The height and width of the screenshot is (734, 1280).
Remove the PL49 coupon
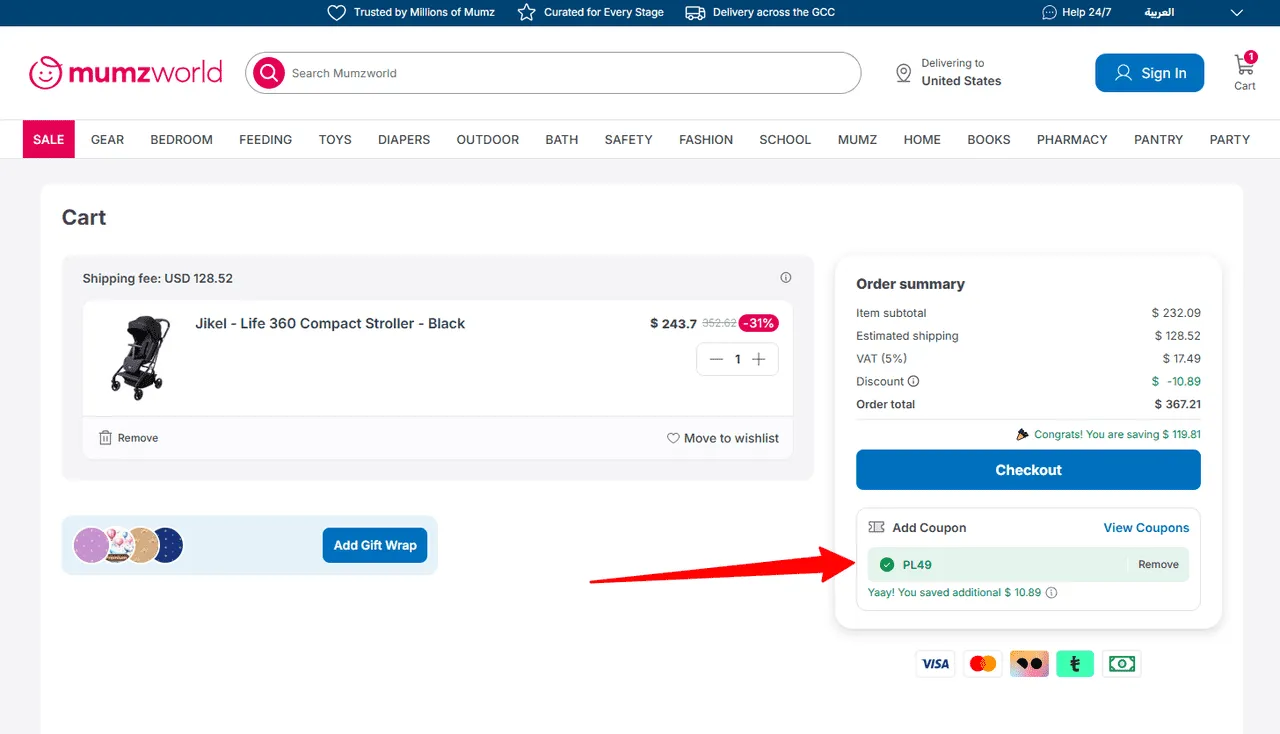coord(1158,565)
